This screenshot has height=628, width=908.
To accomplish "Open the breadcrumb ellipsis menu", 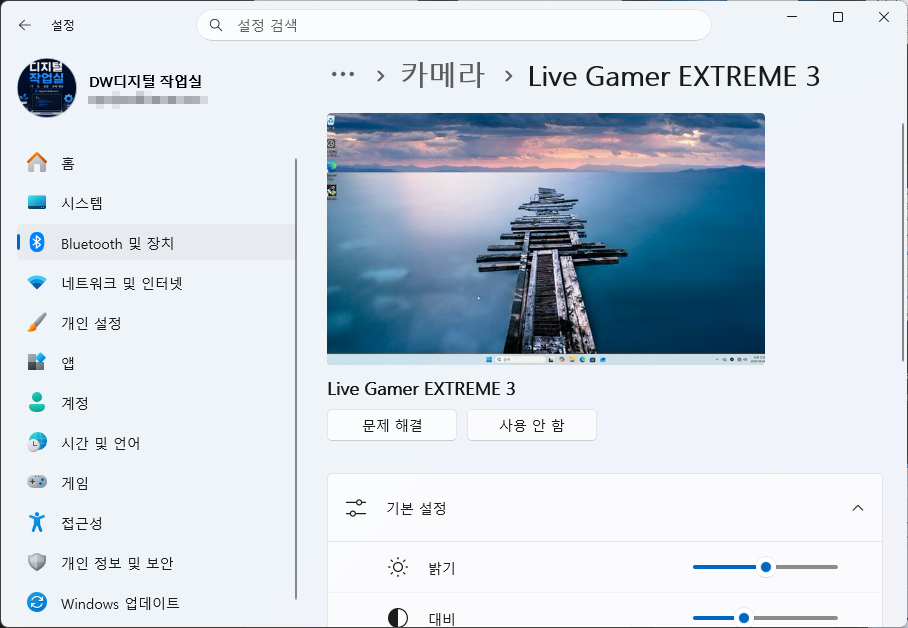I will coord(343,74).
